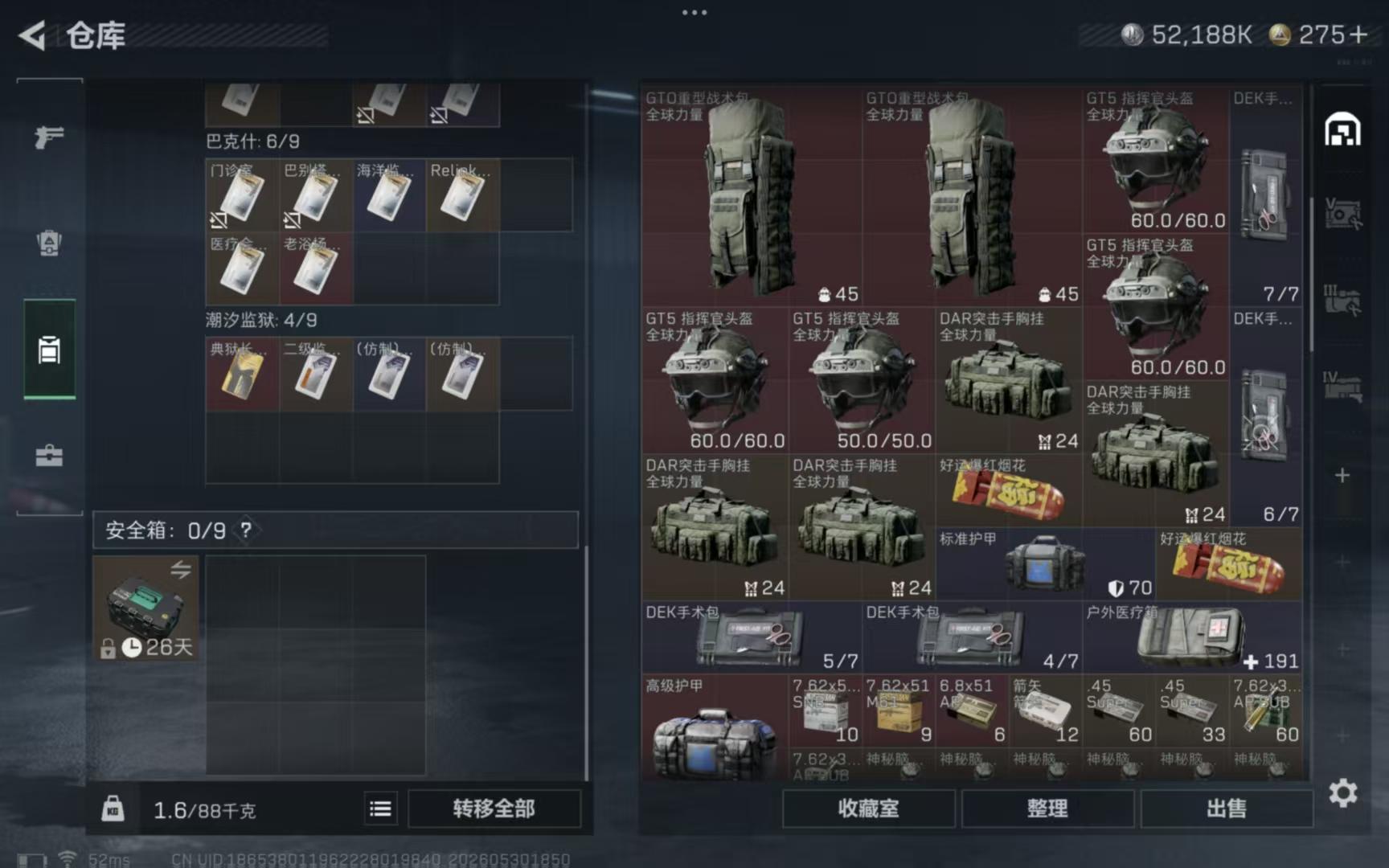Open settings gear icon at bottom right
Image resolution: width=1389 pixels, height=868 pixels.
click(x=1342, y=793)
